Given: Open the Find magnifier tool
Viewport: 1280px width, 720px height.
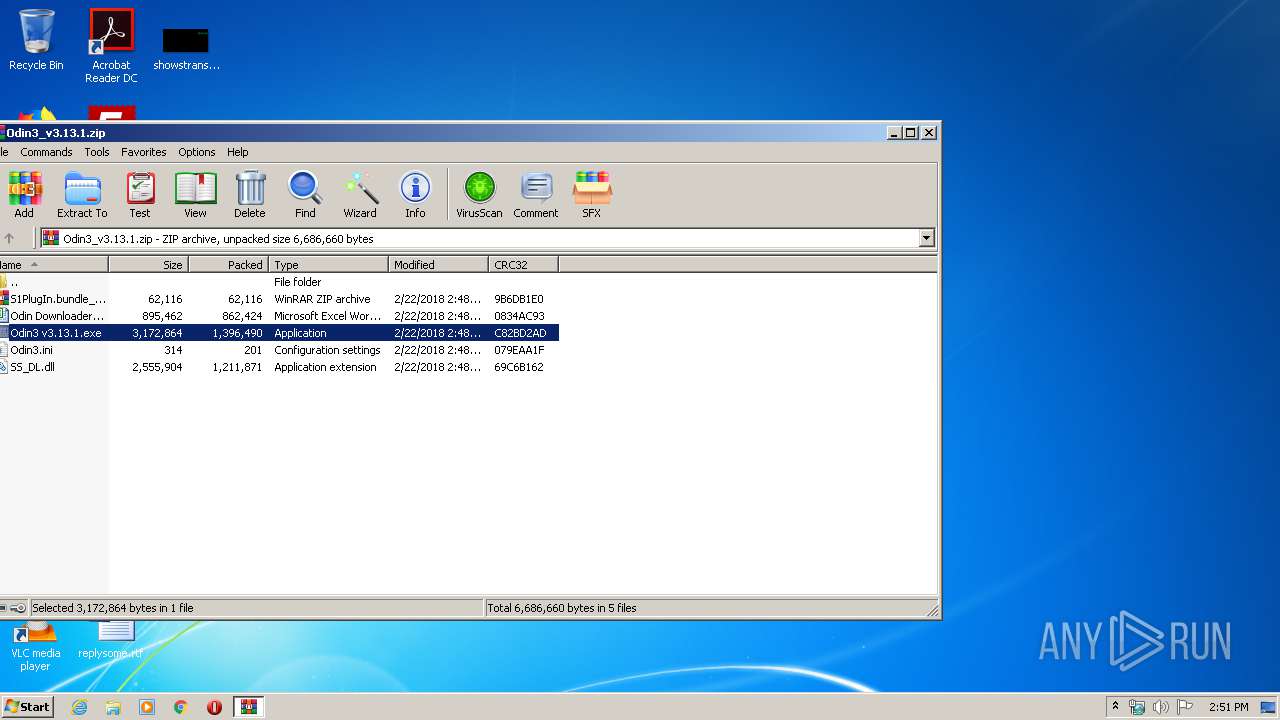Looking at the screenshot, I should point(305,194).
